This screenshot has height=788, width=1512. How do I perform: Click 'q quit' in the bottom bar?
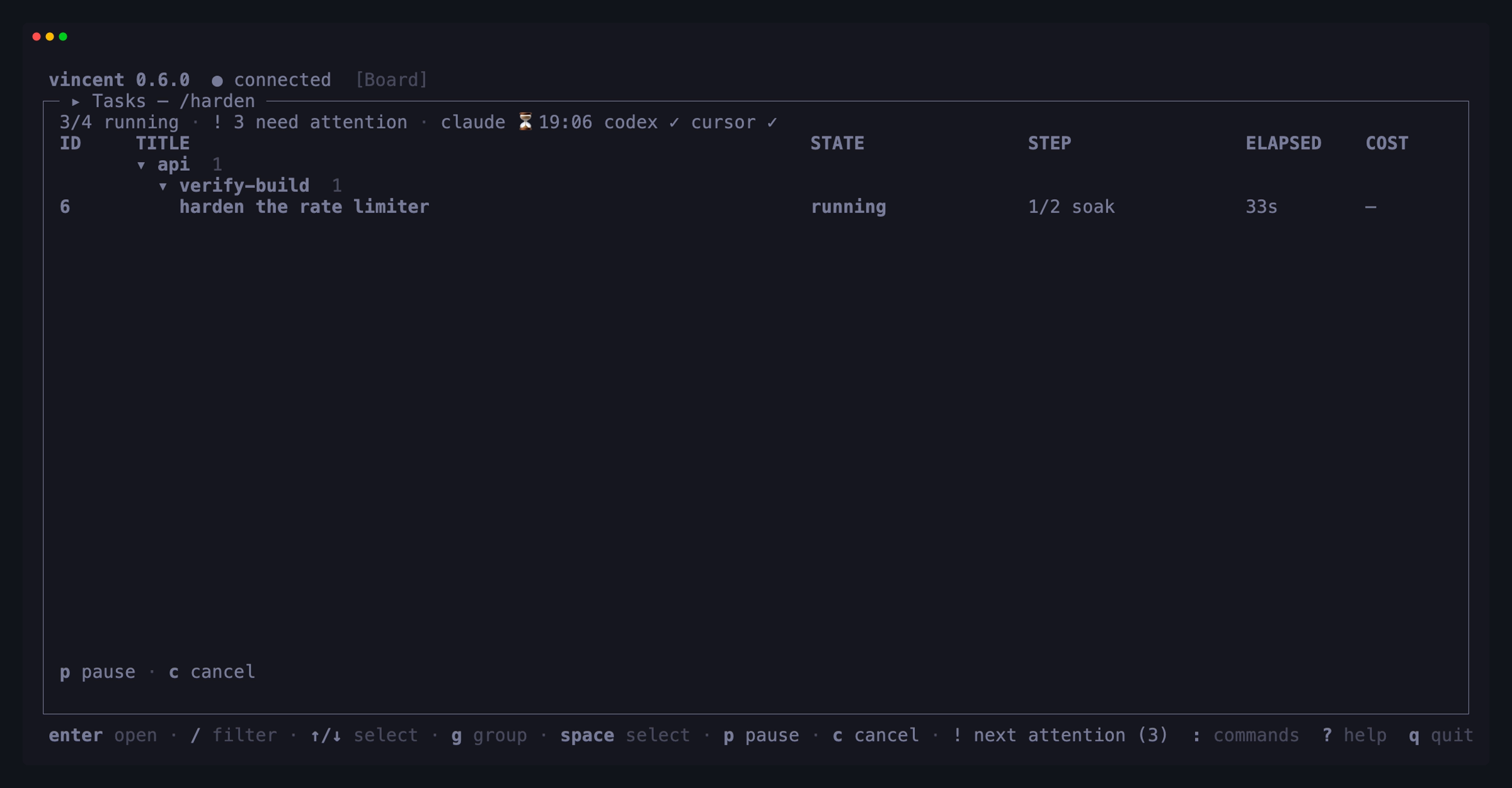pyautogui.click(x=1441, y=736)
